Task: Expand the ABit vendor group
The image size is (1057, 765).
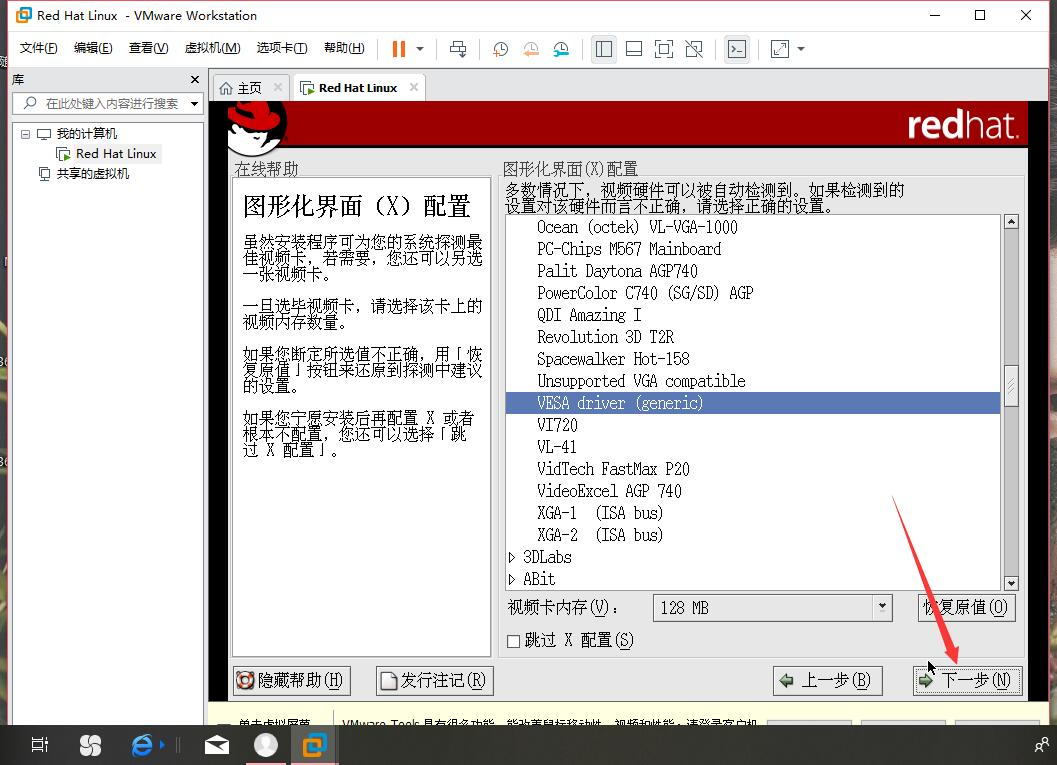Action: point(512,579)
